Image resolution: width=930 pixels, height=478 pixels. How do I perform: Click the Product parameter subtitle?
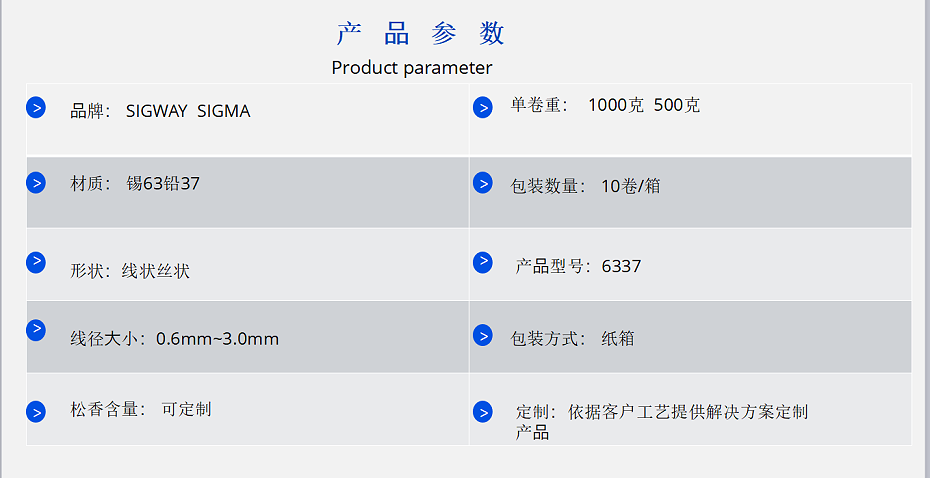pyautogui.click(x=412, y=68)
